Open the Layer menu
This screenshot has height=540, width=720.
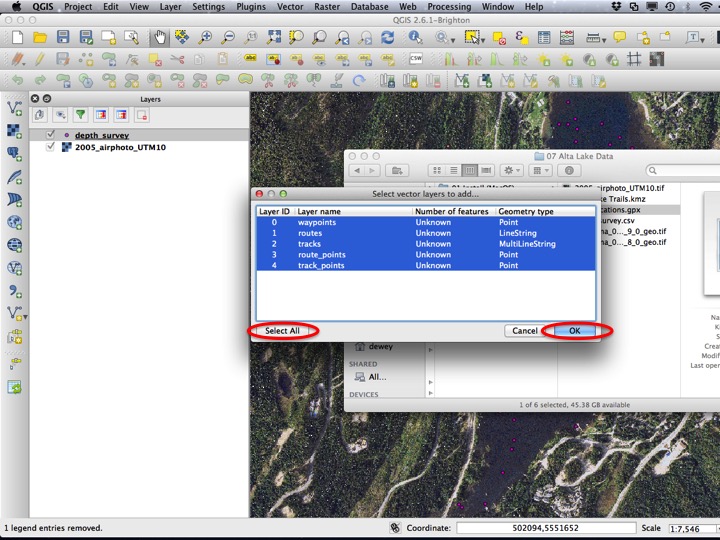170,6
